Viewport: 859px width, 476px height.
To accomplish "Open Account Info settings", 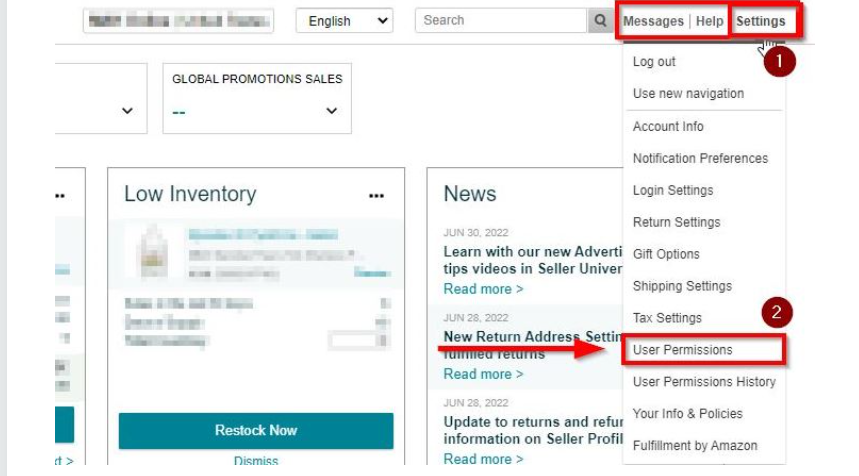I will tap(668, 127).
